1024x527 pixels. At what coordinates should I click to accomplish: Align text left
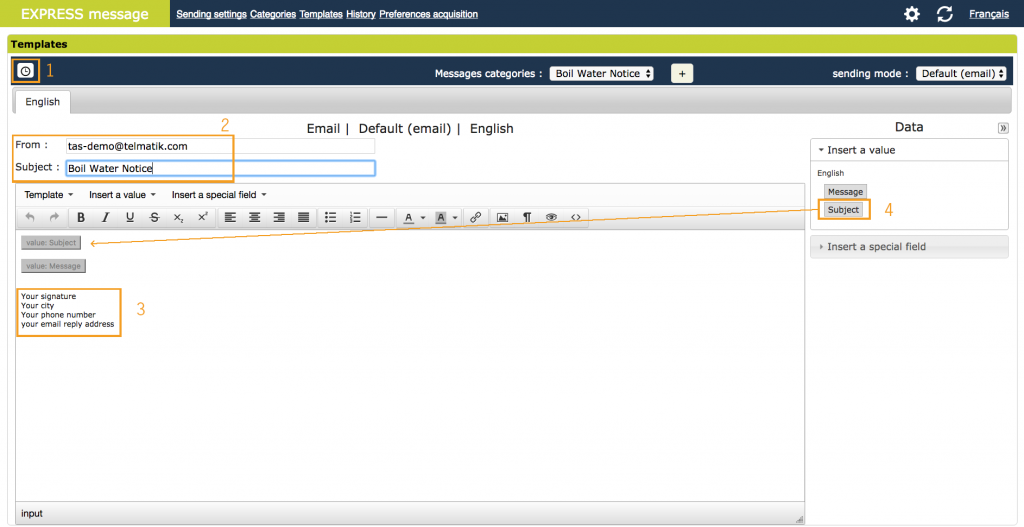(x=230, y=217)
